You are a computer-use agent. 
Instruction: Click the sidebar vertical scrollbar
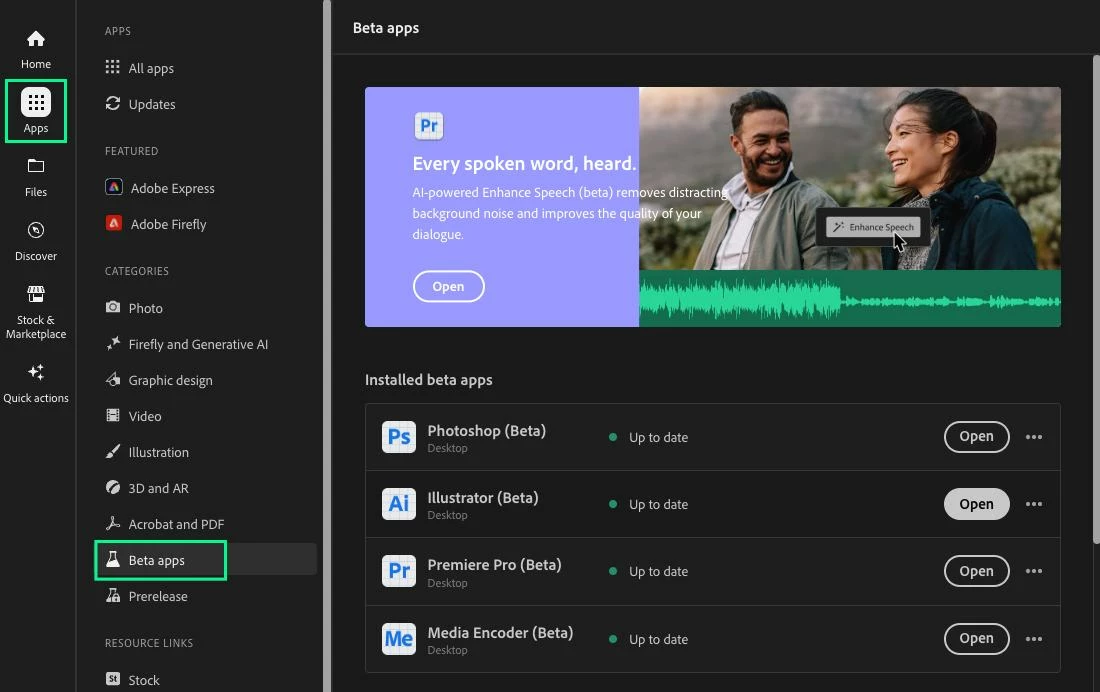(326, 346)
